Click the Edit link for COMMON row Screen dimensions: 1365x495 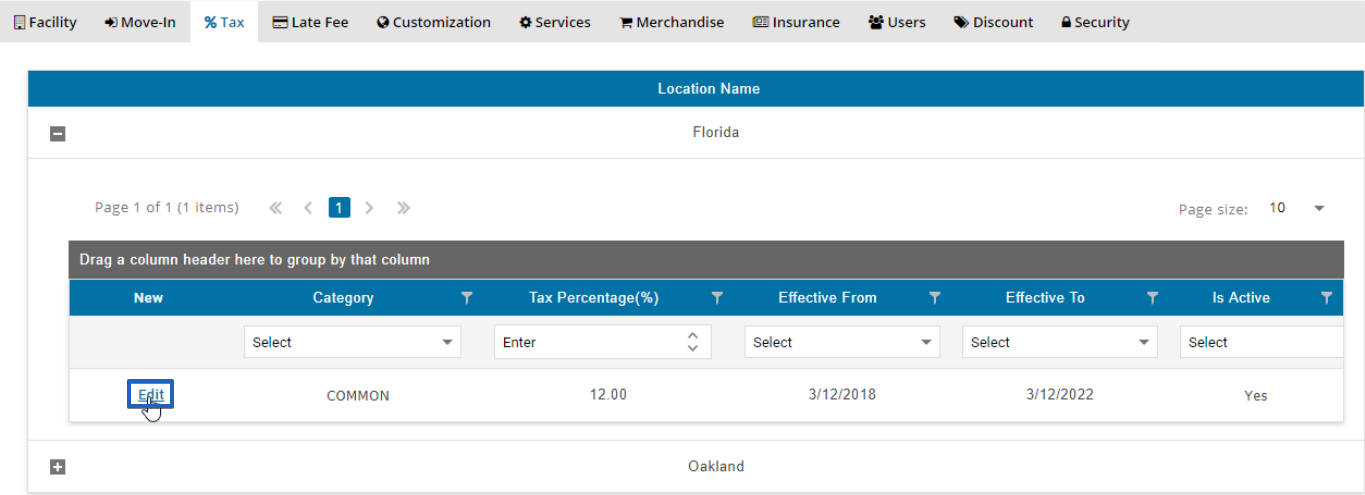[x=151, y=395]
